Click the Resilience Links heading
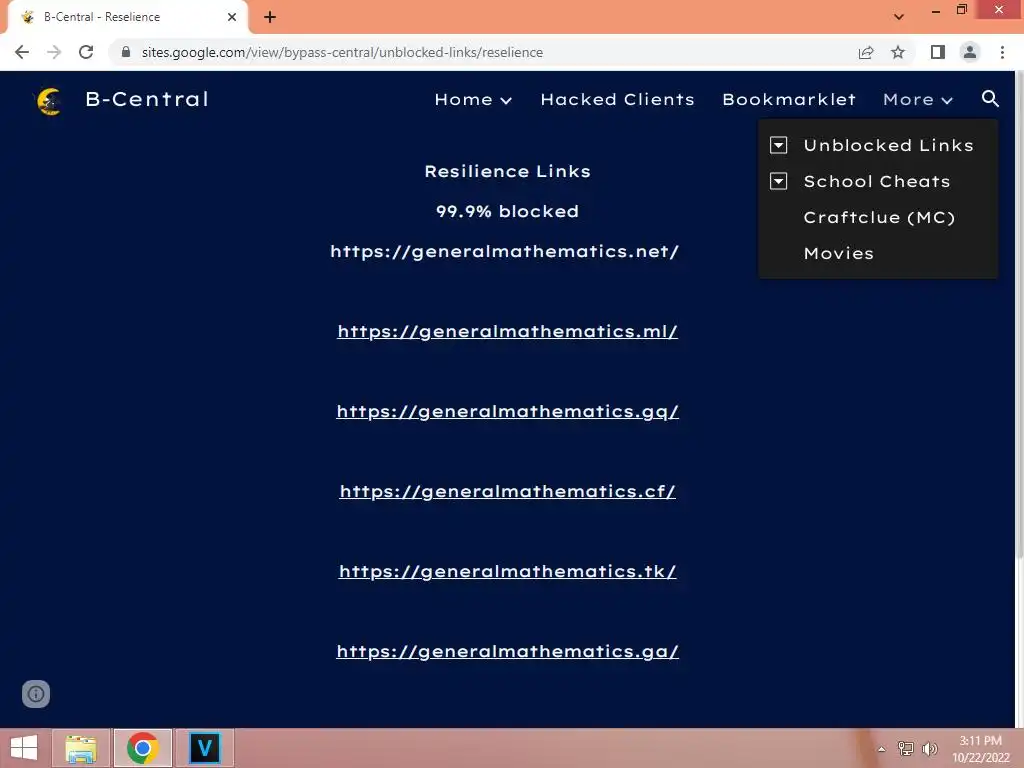The image size is (1024, 768). [x=507, y=171]
